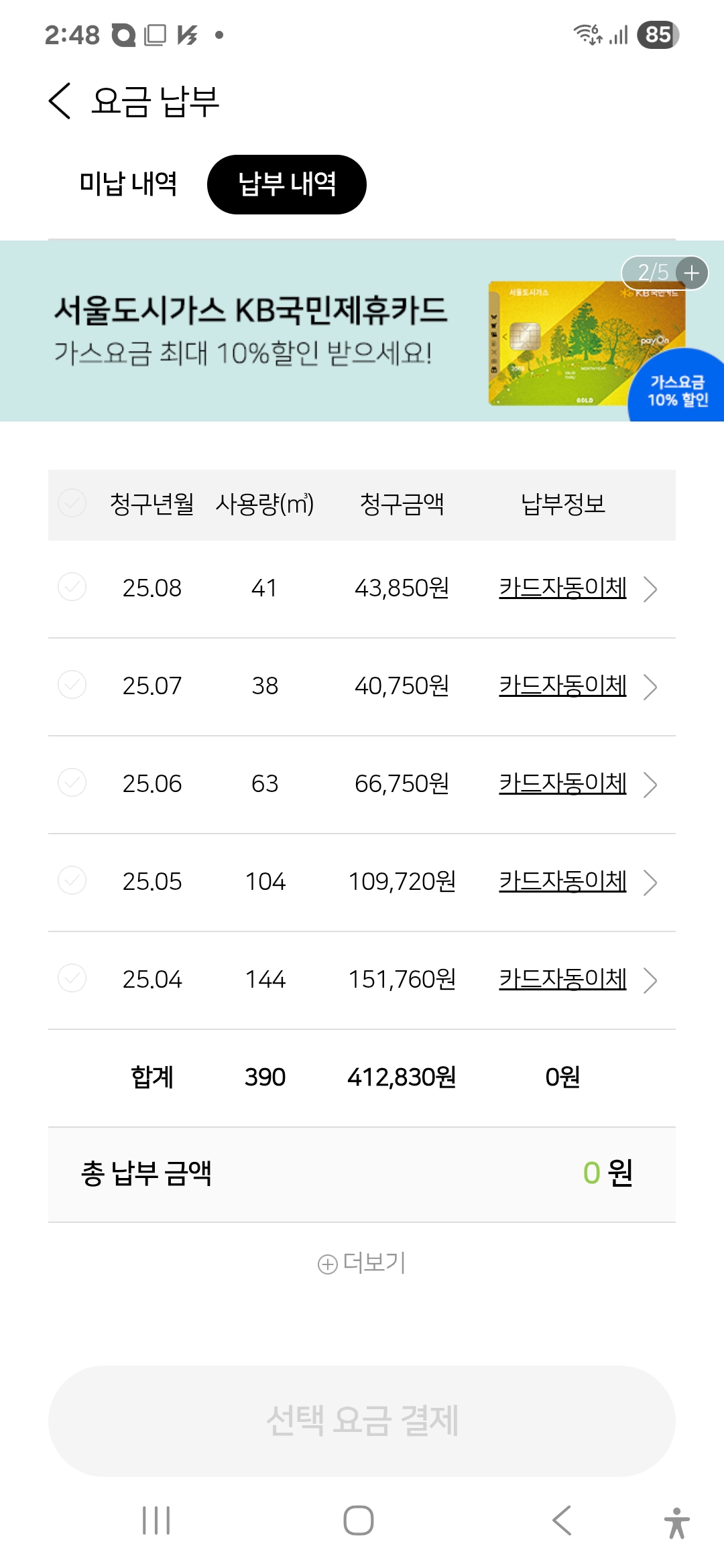Open the accessibility shortcut icon

coord(676,1522)
